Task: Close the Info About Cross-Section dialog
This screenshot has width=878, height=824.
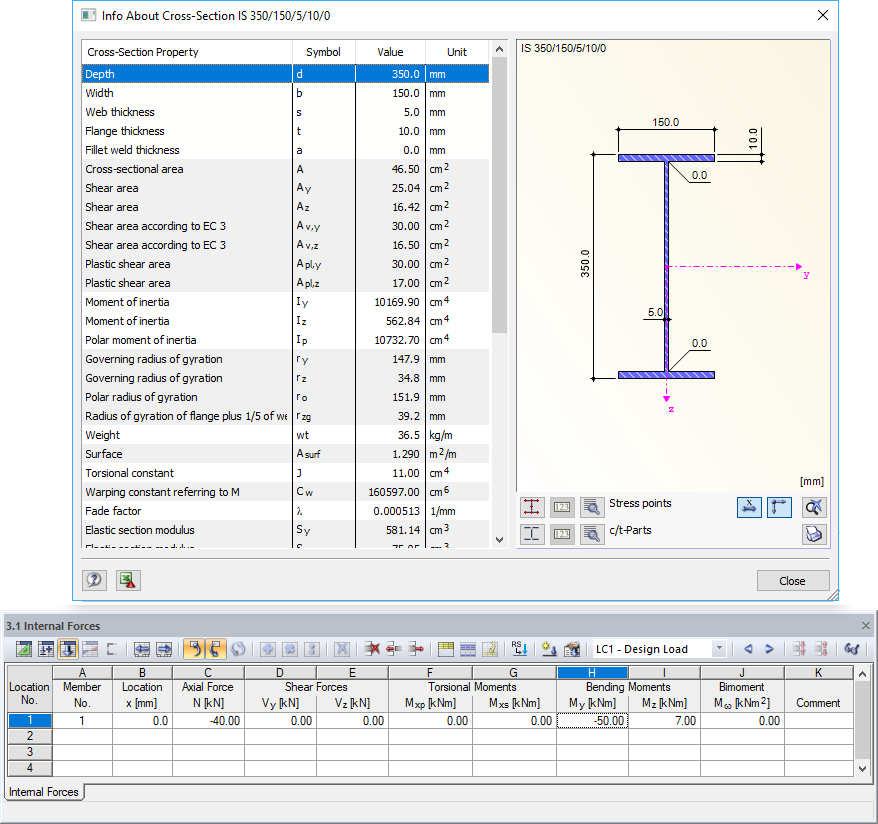Action: coord(793,580)
